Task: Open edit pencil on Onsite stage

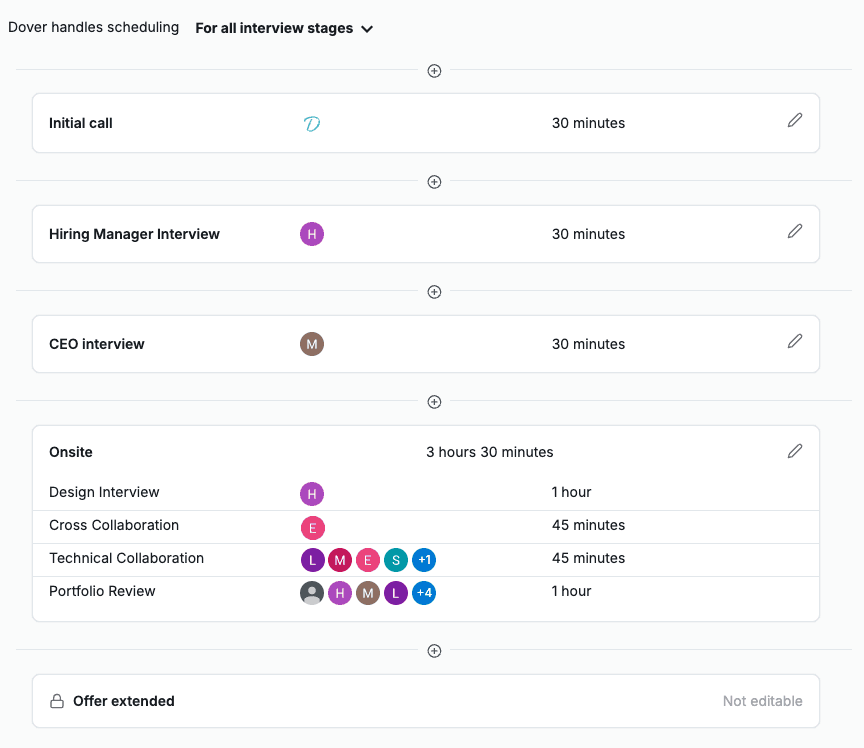Action: [x=795, y=451]
